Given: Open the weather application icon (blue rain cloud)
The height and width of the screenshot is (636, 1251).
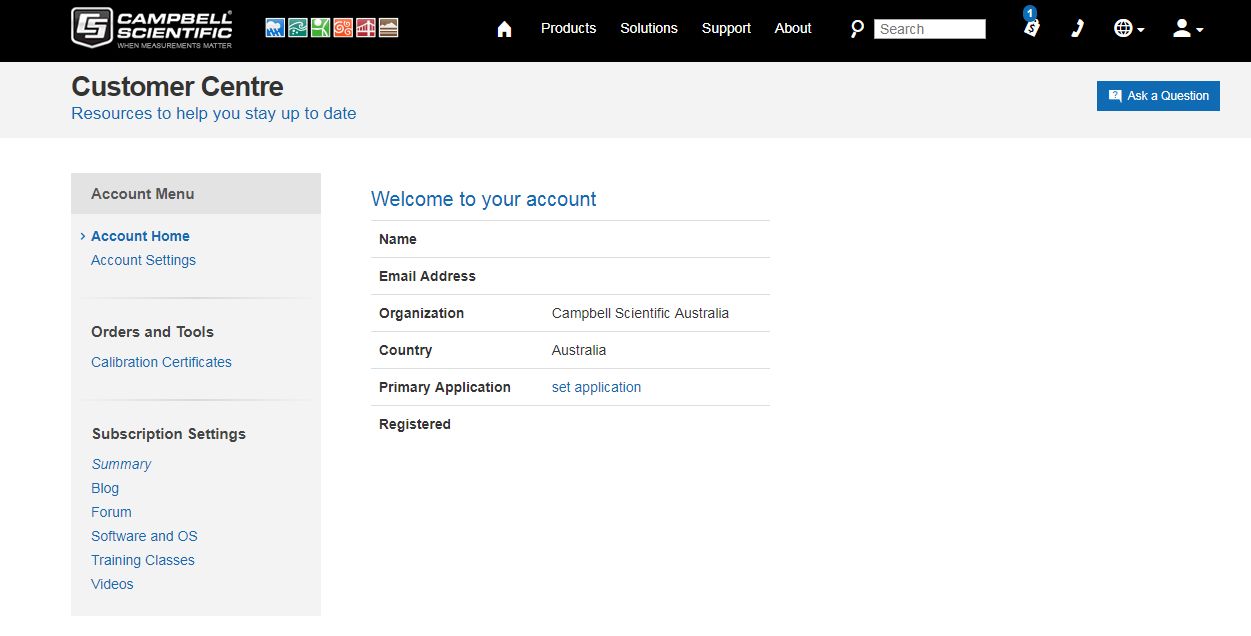Looking at the screenshot, I should [x=275, y=28].
